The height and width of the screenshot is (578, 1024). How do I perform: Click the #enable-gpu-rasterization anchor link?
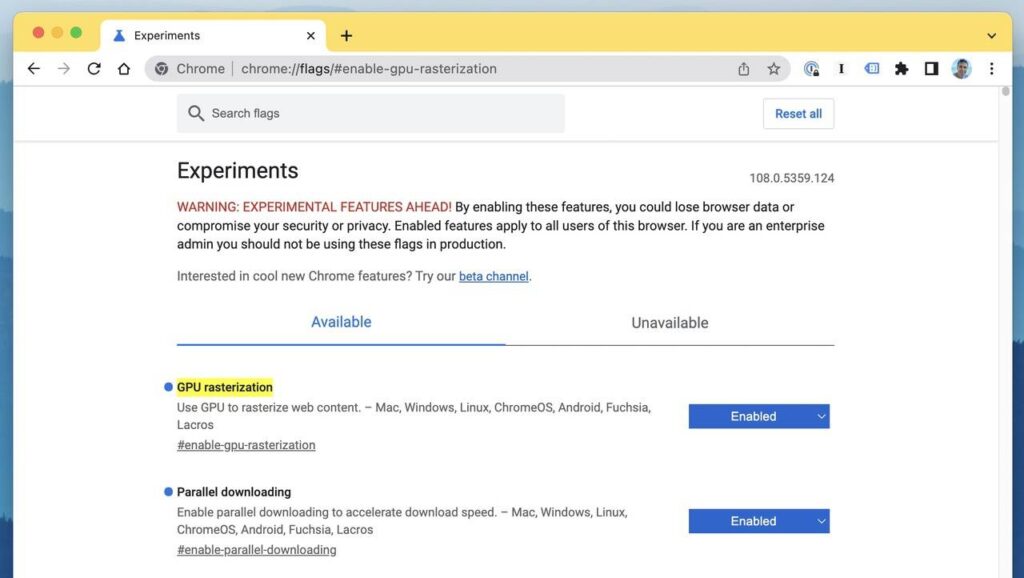[x=246, y=445]
